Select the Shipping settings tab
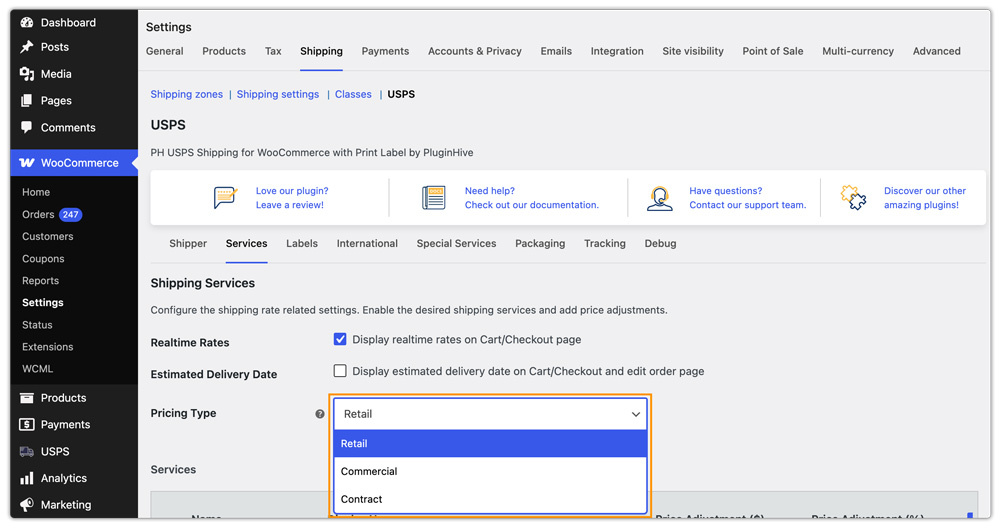The height and width of the screenshot is (528, 1000). click(x=321, y=51)
